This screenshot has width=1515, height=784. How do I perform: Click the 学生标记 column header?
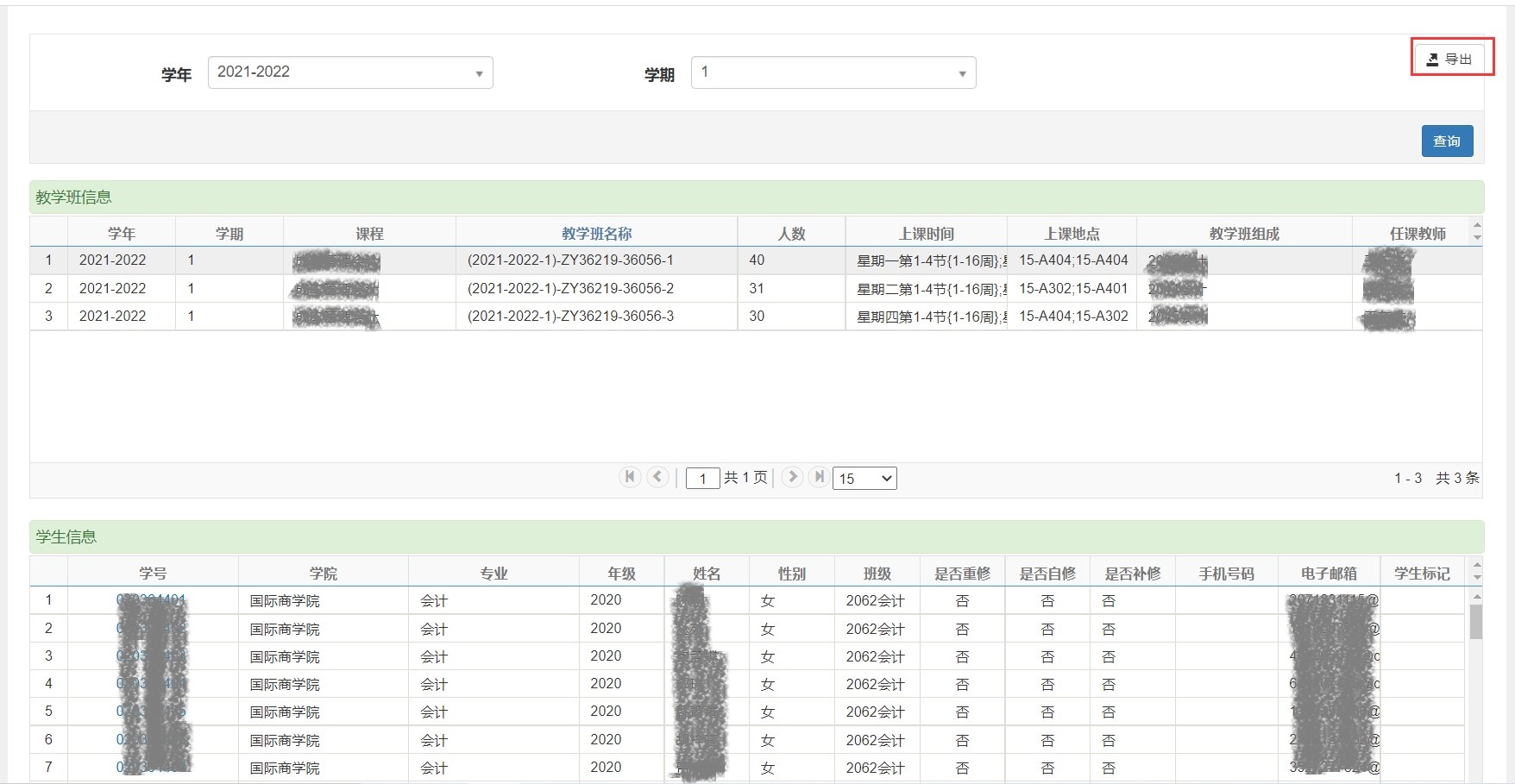click(1422, 574)
